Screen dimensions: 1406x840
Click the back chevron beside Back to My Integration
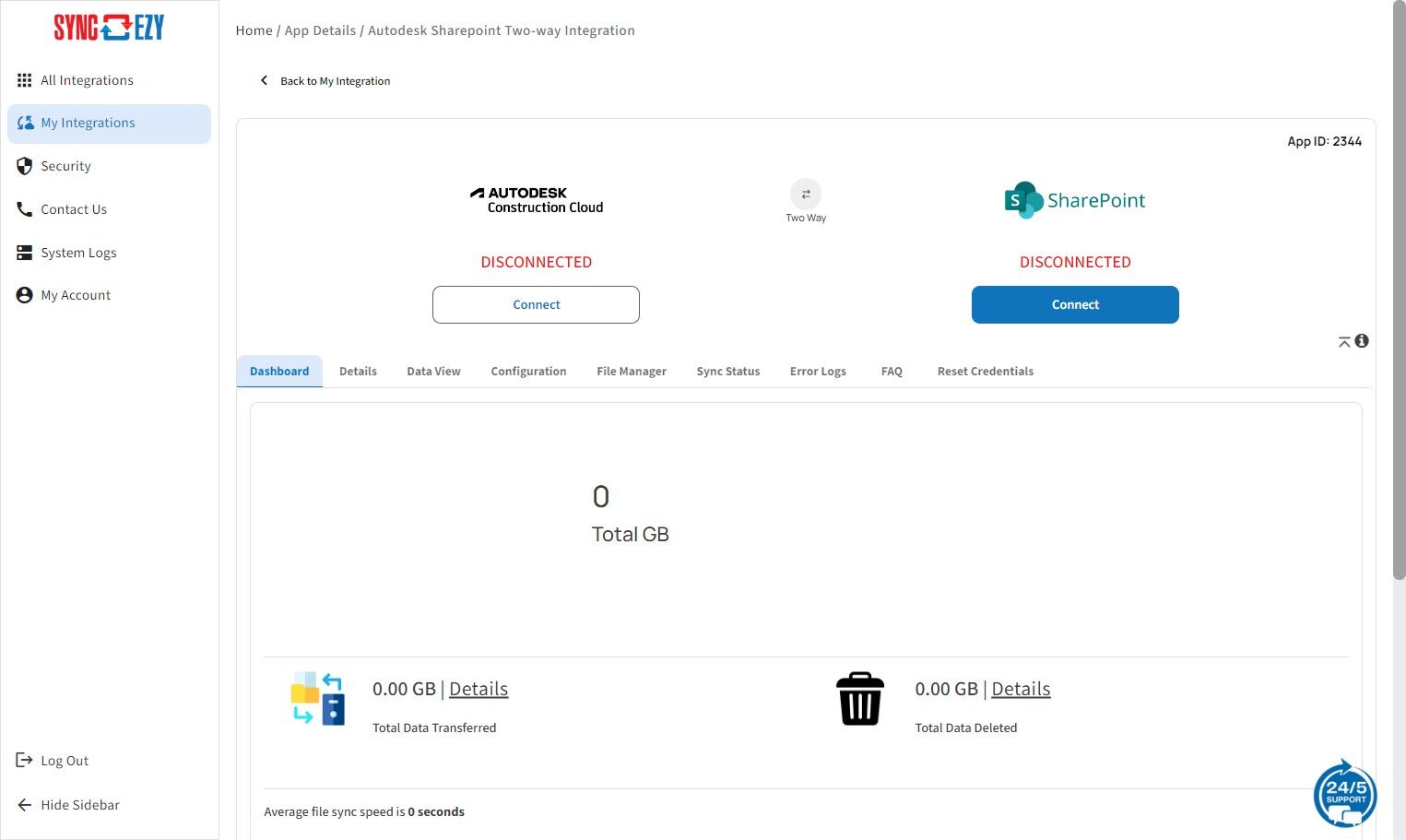pos(264,81)
